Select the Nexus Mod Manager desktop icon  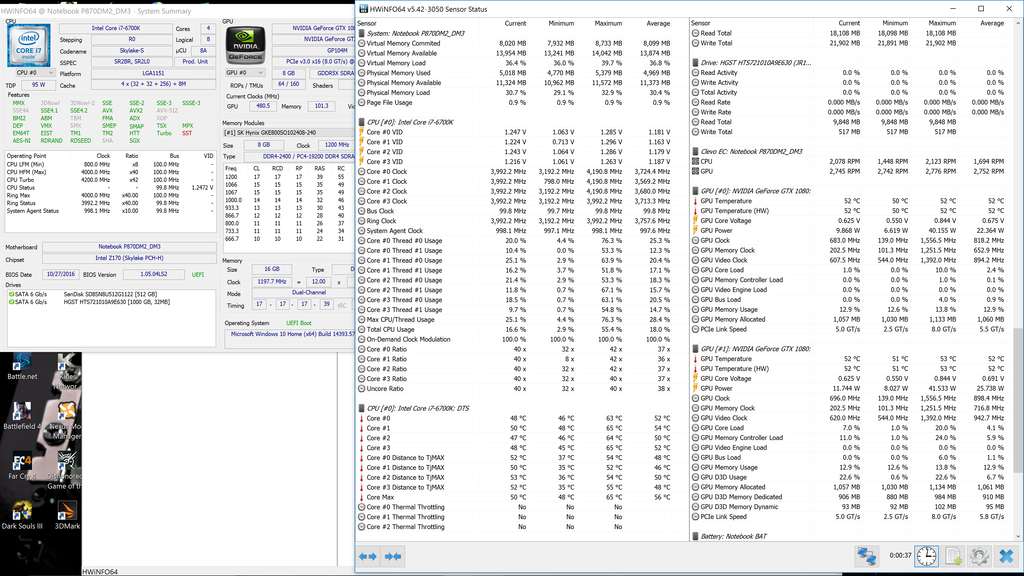tap(67, 419)
